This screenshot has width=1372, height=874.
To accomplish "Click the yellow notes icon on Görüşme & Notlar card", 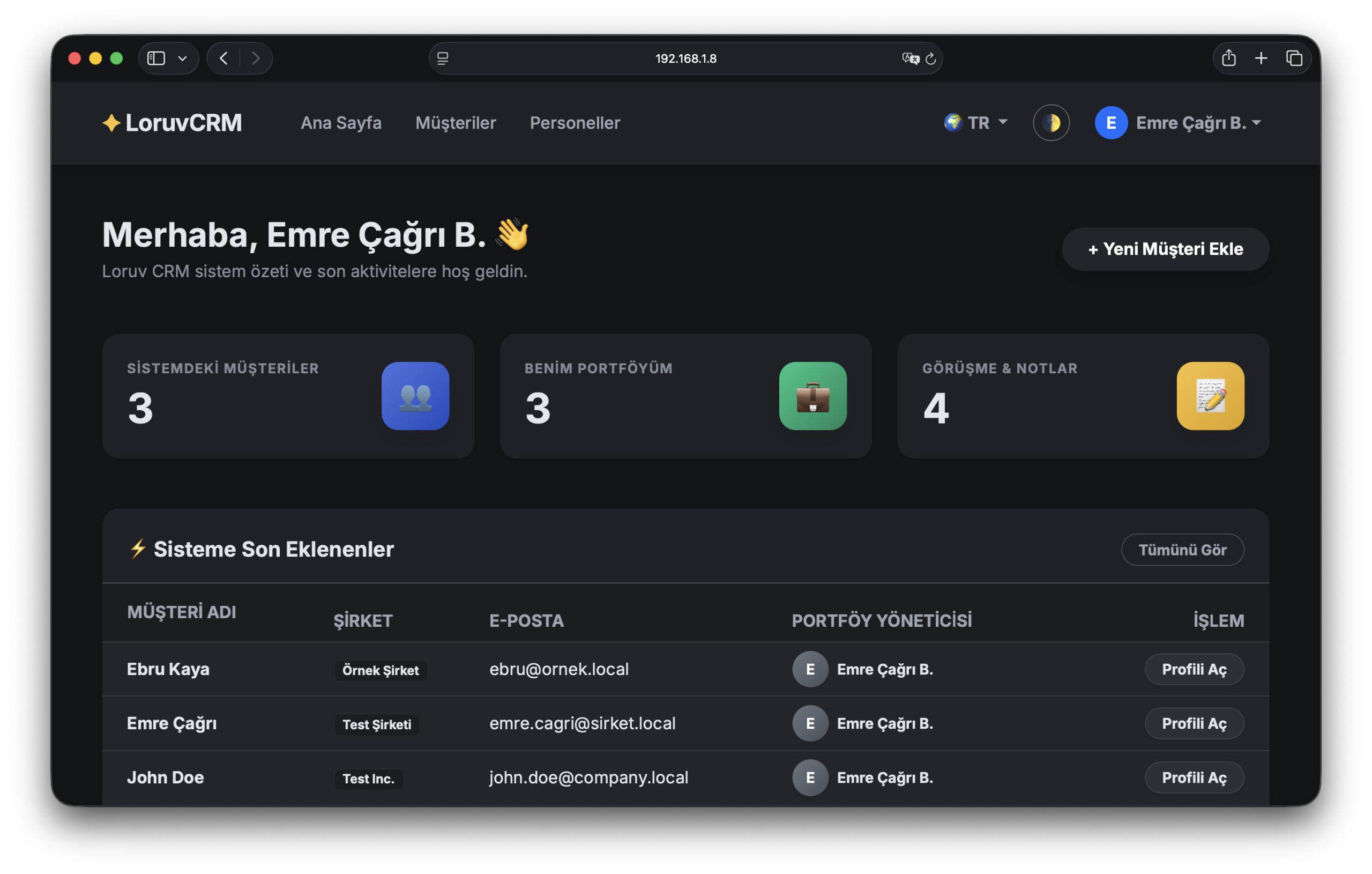I will (1210, 396).
